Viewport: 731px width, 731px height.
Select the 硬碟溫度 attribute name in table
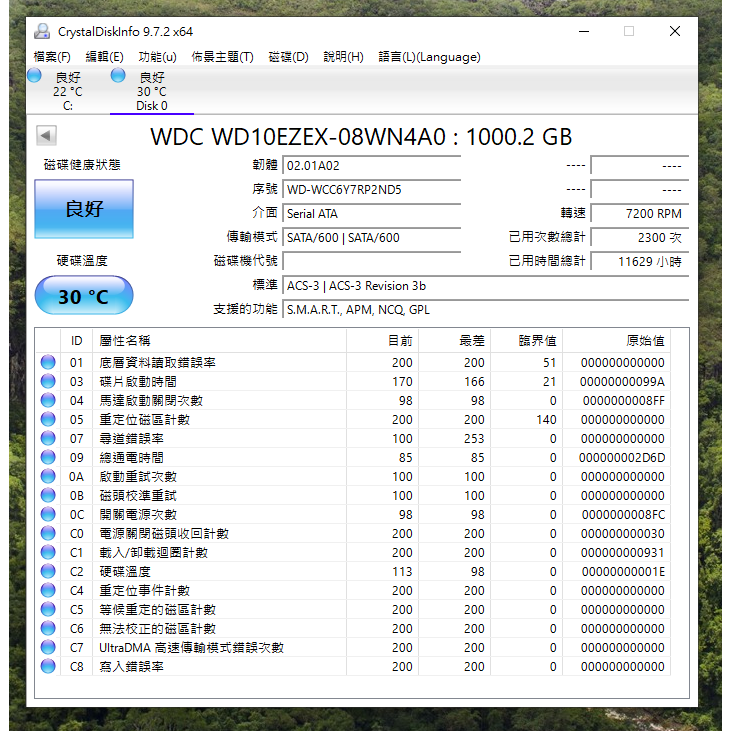pos(125,572)
